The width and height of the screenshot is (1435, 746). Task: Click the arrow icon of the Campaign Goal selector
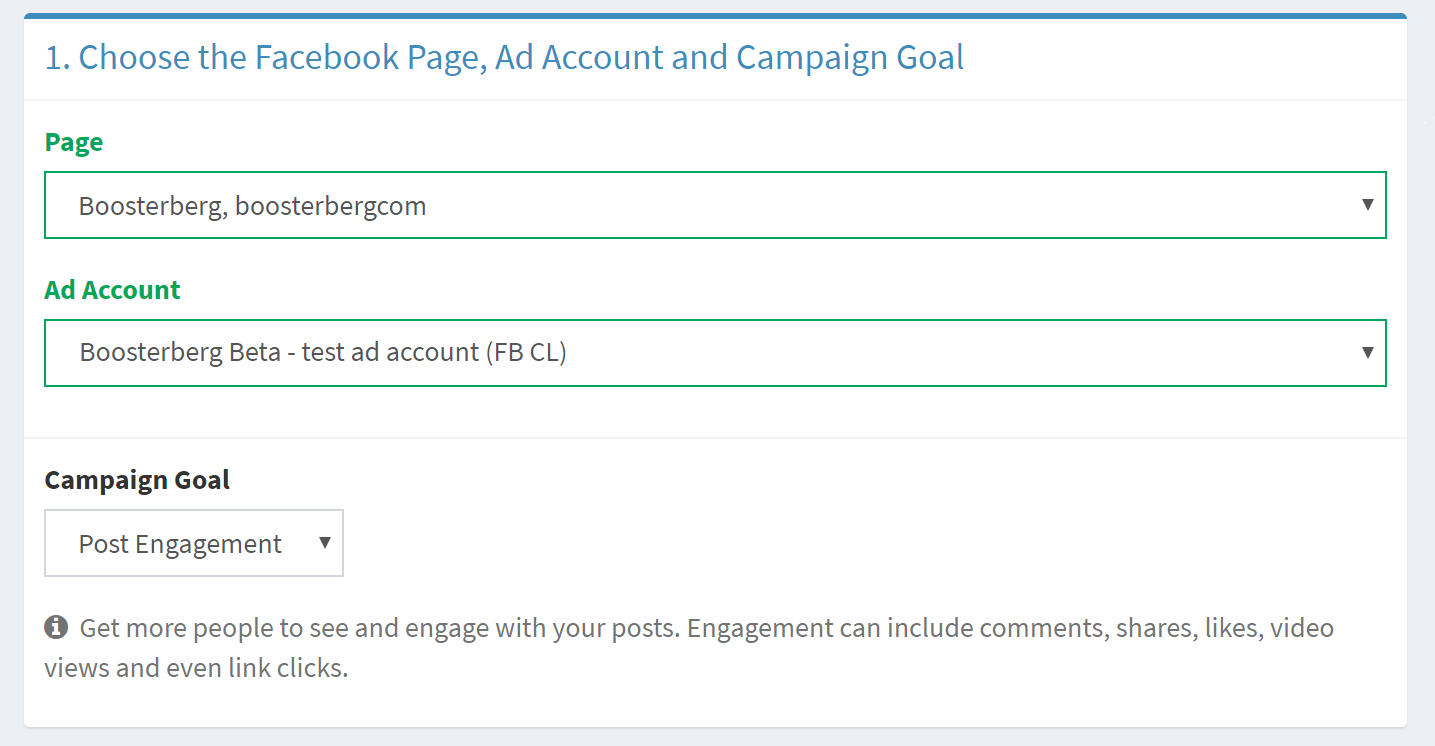(x=324, y=542)
